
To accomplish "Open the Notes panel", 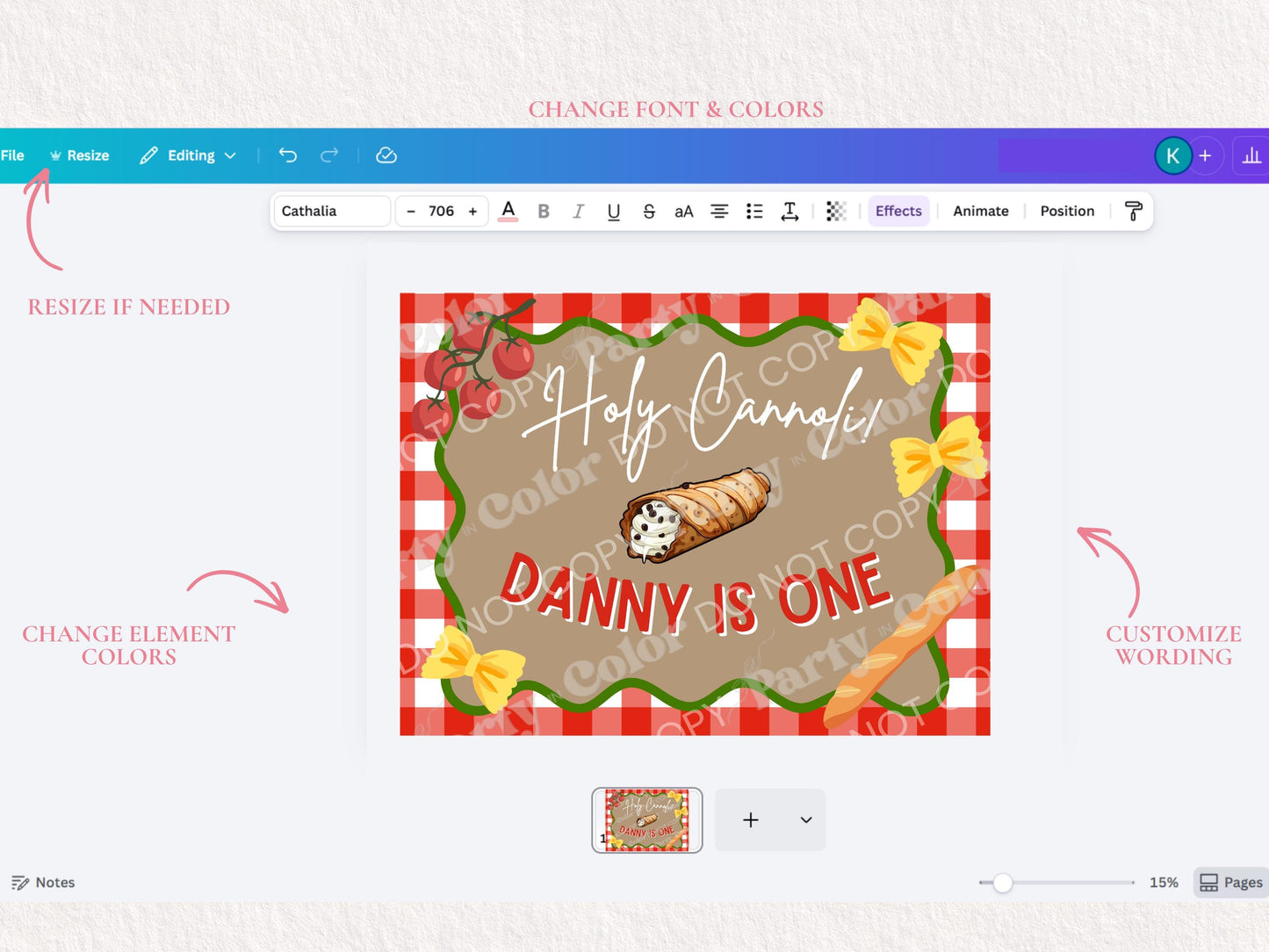I will pos(43,883).
